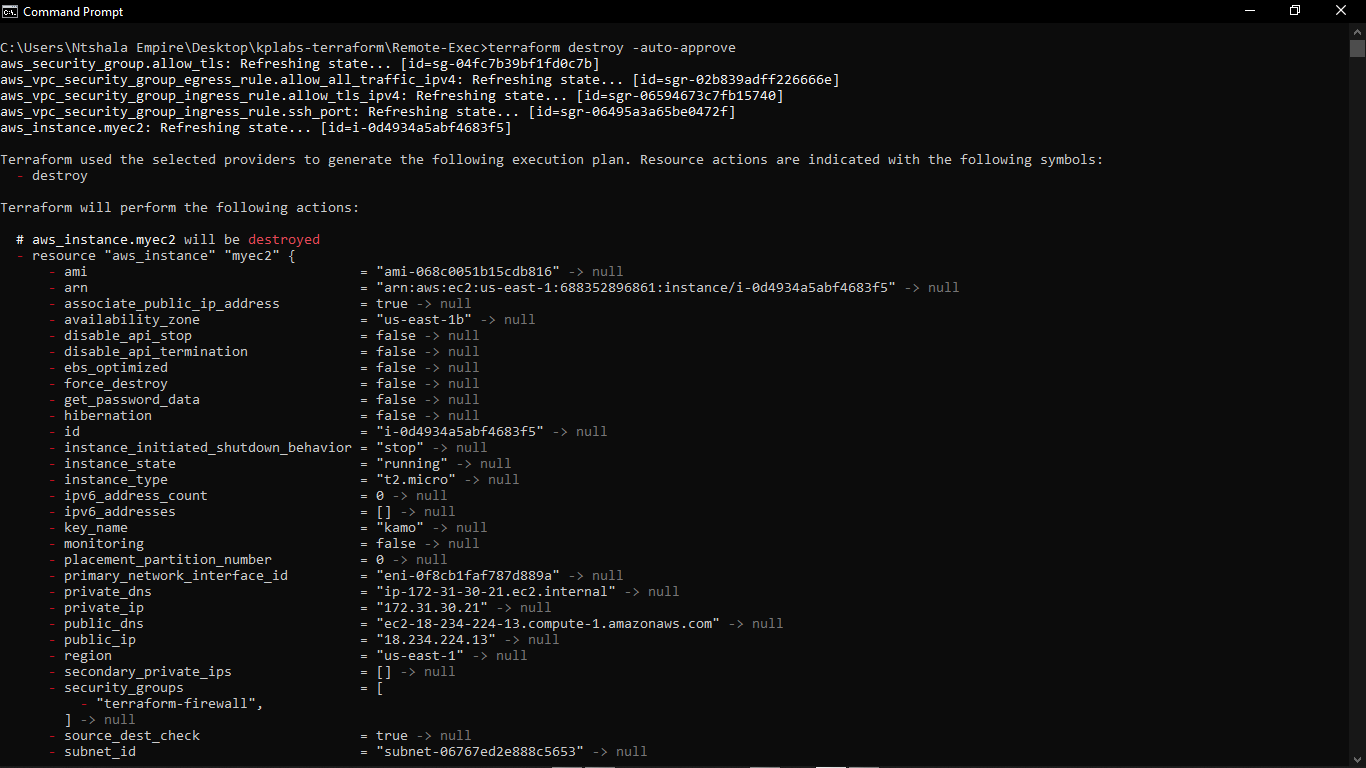Maximize the Command Prompt window

pos(1295,11)
